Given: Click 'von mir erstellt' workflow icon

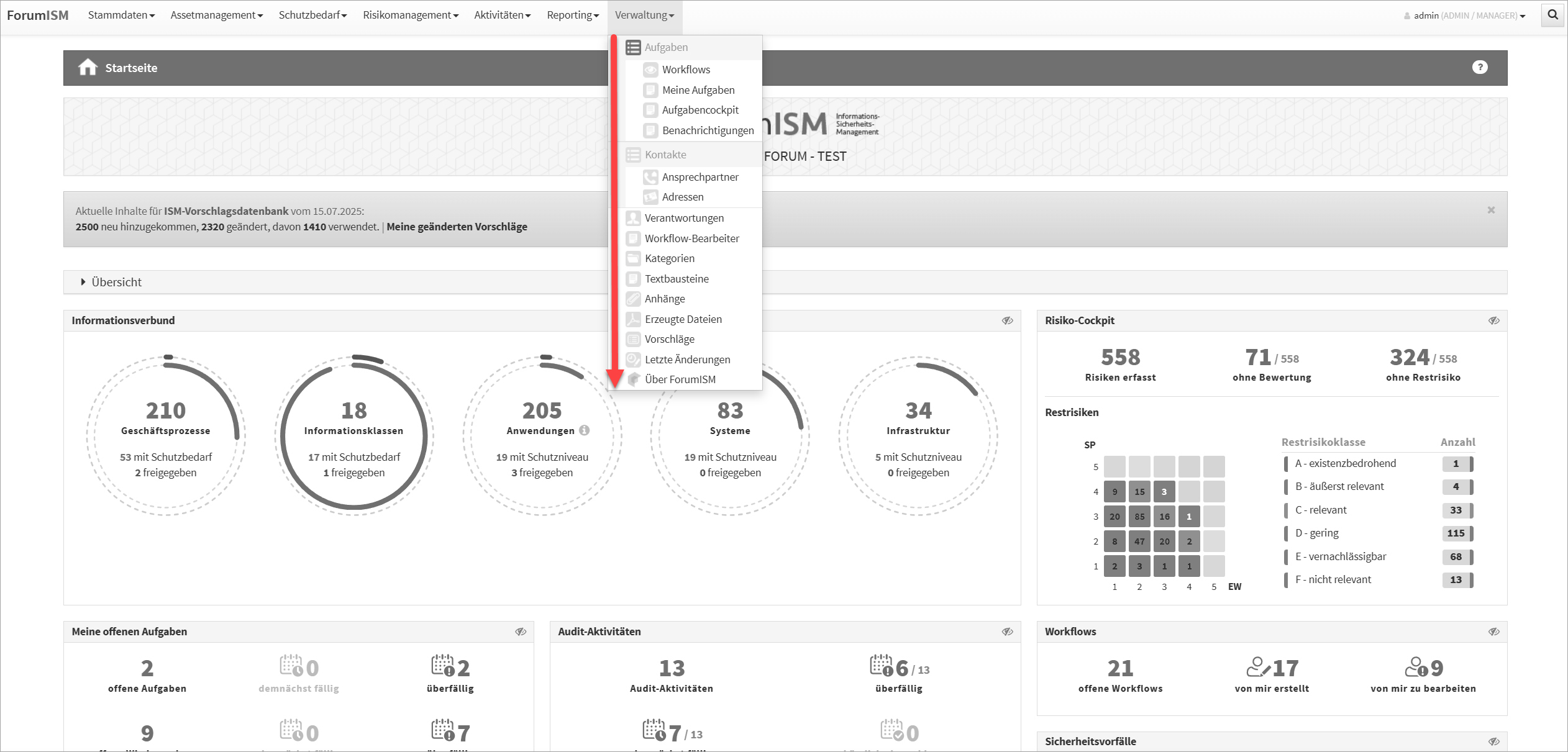Looking at the screenshot, I should point(1258,667).
